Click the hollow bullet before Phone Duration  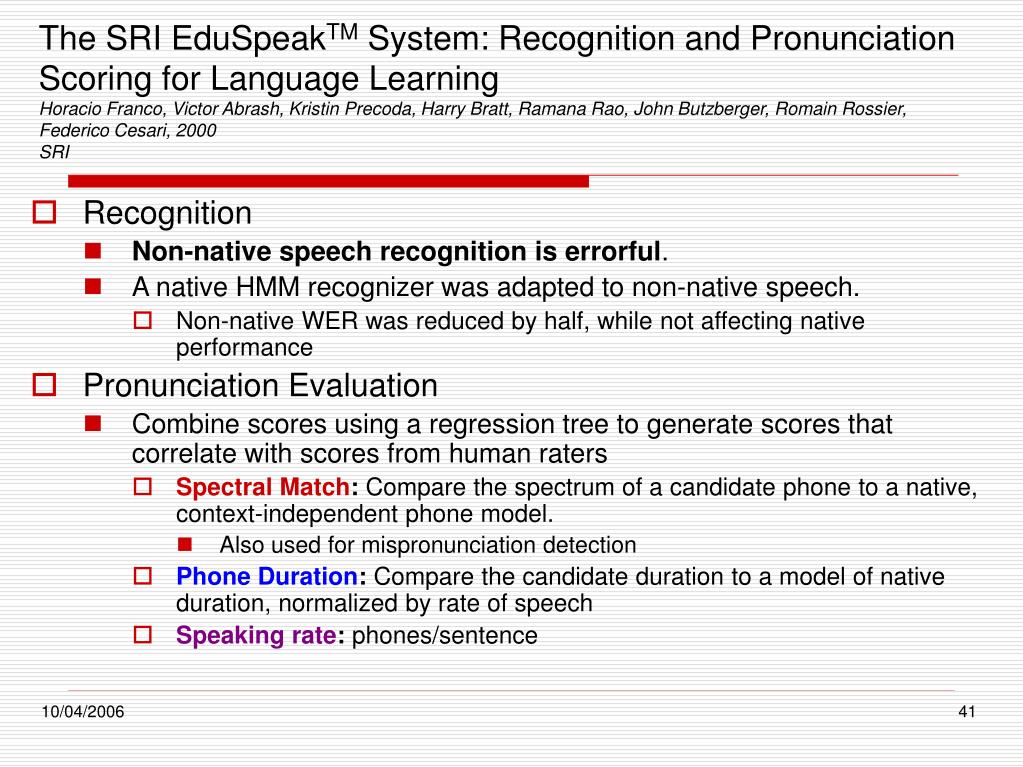143,576
